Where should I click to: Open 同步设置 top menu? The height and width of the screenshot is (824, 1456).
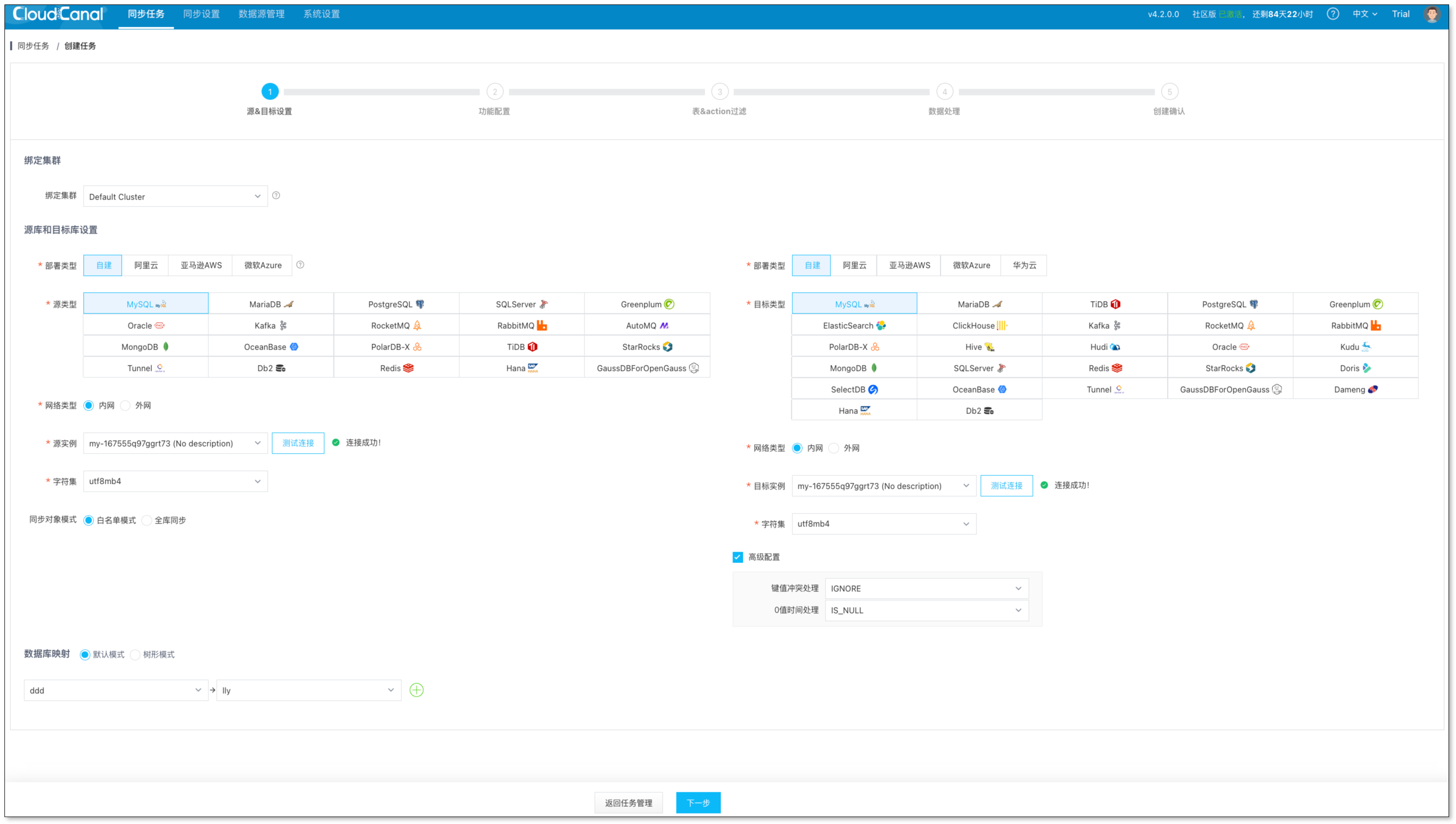[201, 14]
